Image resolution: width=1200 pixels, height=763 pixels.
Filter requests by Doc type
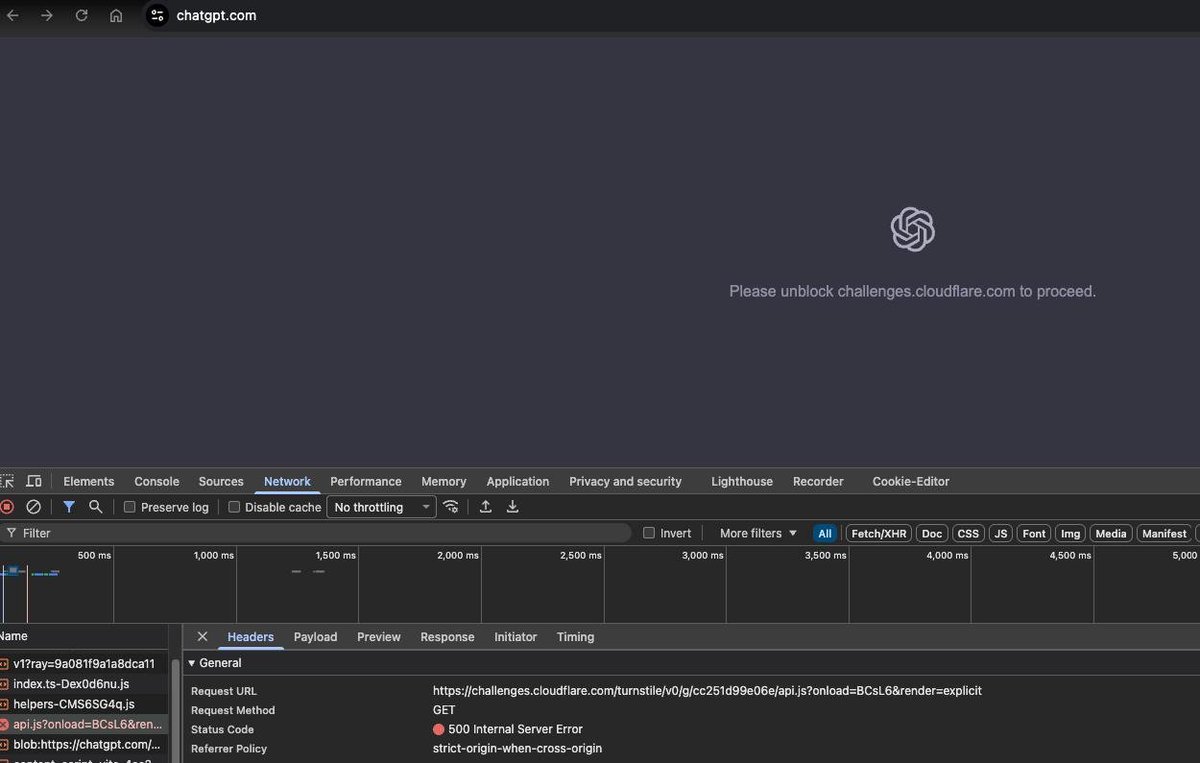click(x=932, y=533)
